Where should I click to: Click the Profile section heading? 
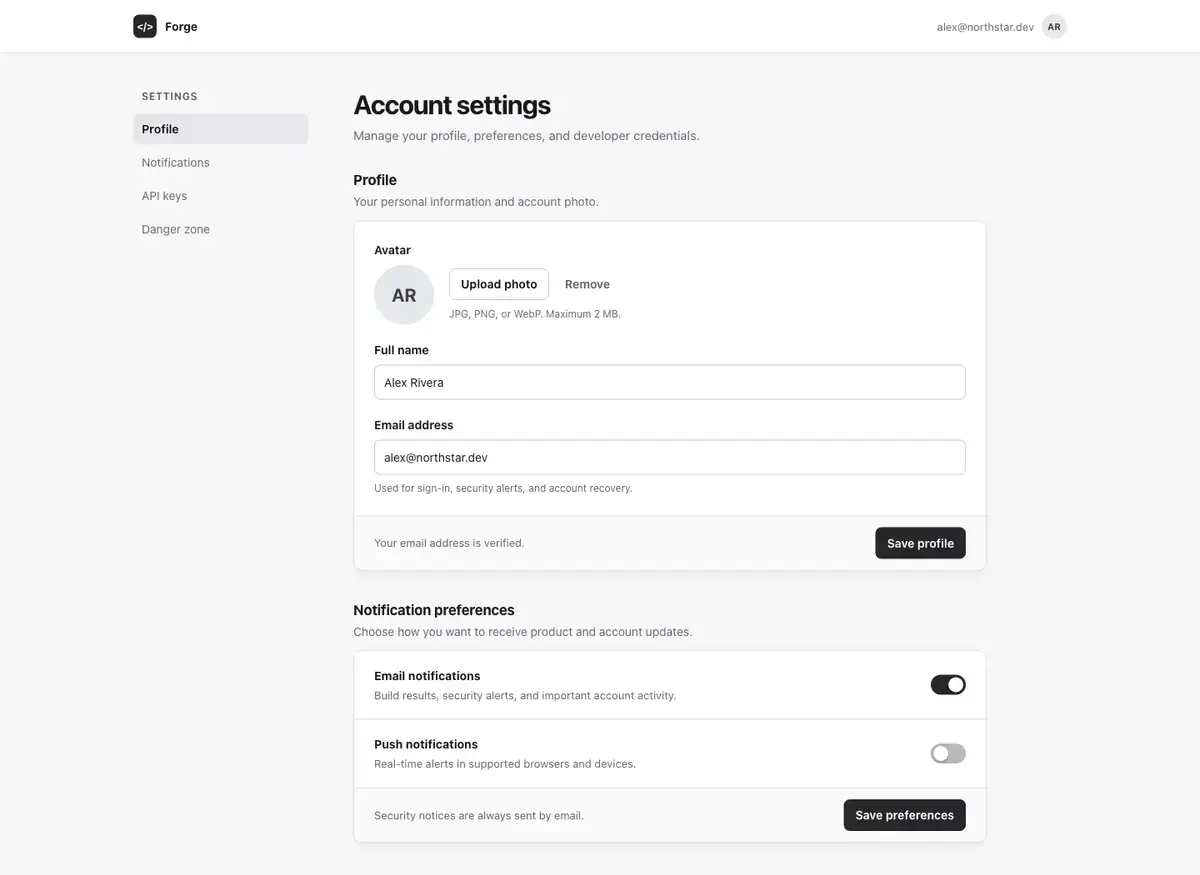click(x=375, y=180)
